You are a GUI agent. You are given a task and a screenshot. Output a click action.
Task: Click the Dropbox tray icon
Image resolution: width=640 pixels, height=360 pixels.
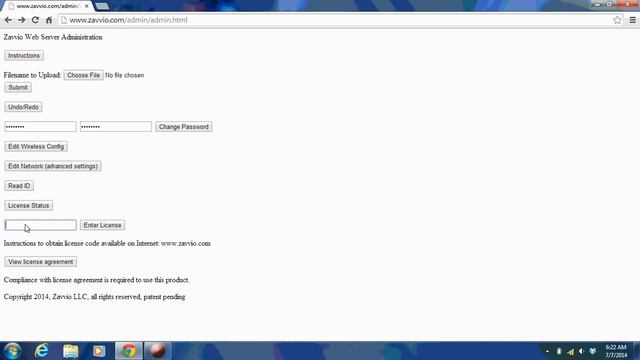point(593,351)
